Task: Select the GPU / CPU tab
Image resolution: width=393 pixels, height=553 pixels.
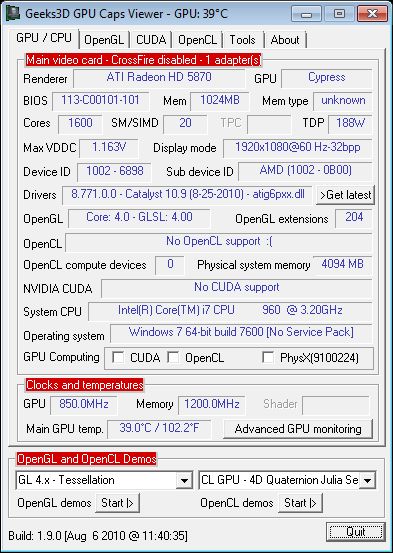Action: (x=44, y=38)
